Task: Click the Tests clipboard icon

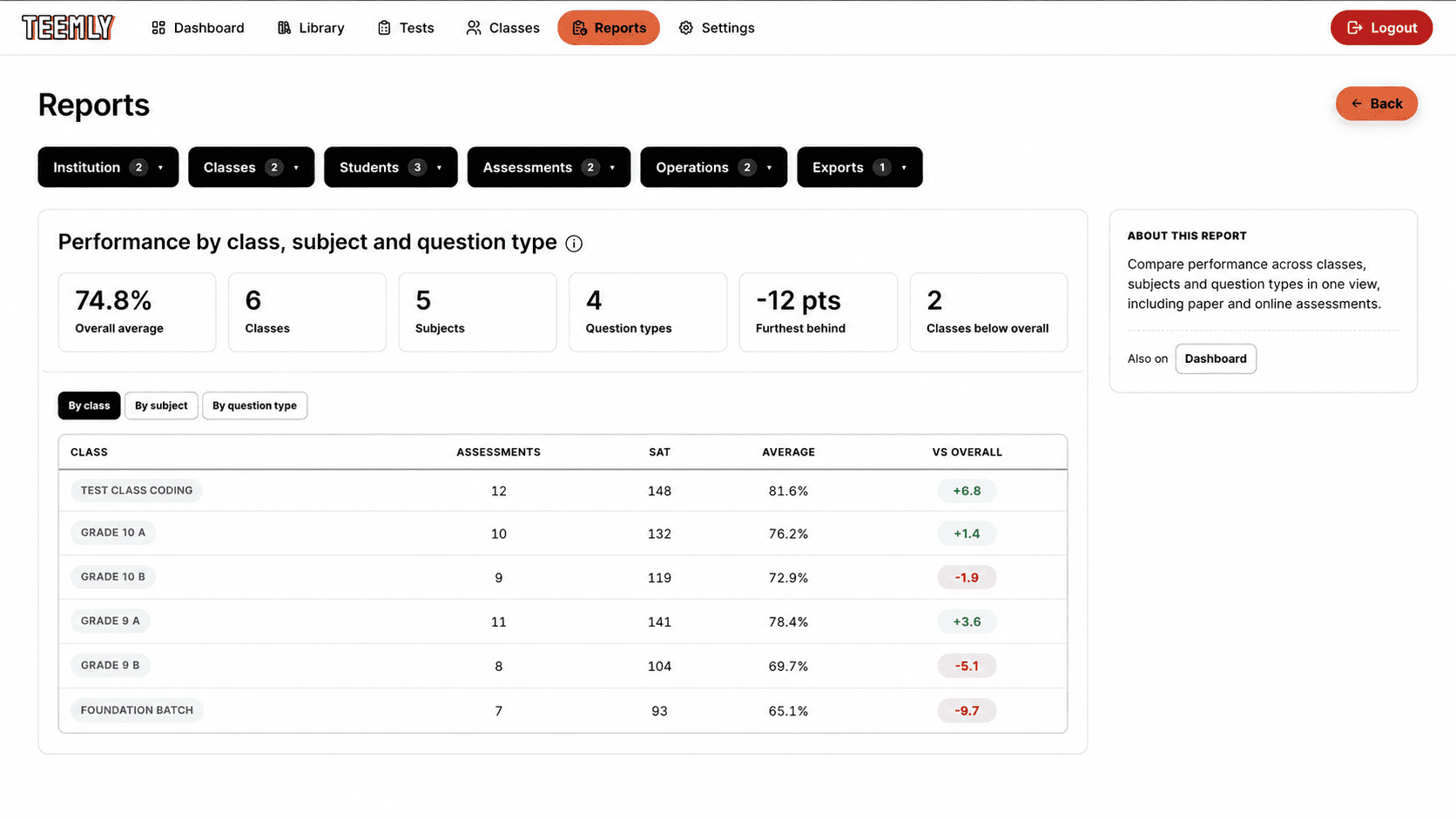Action: pyautogui.click(x=384, y=28)
